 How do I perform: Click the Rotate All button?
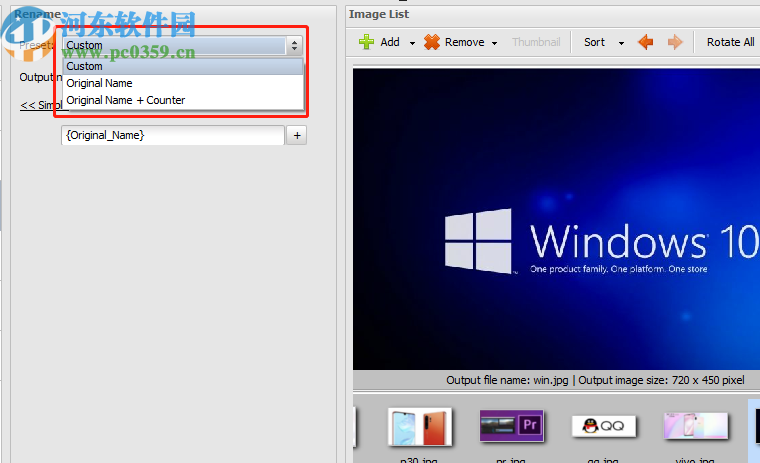click(x=730, y=42)
